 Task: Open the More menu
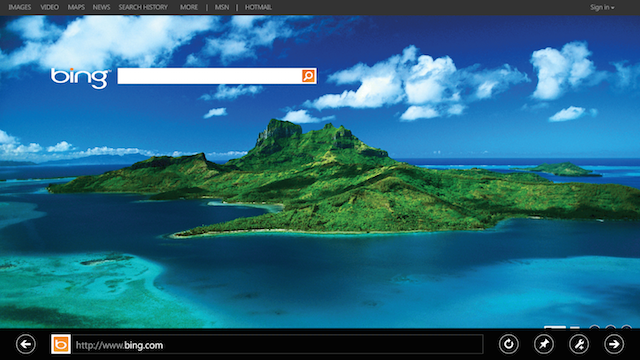point(189,7)
